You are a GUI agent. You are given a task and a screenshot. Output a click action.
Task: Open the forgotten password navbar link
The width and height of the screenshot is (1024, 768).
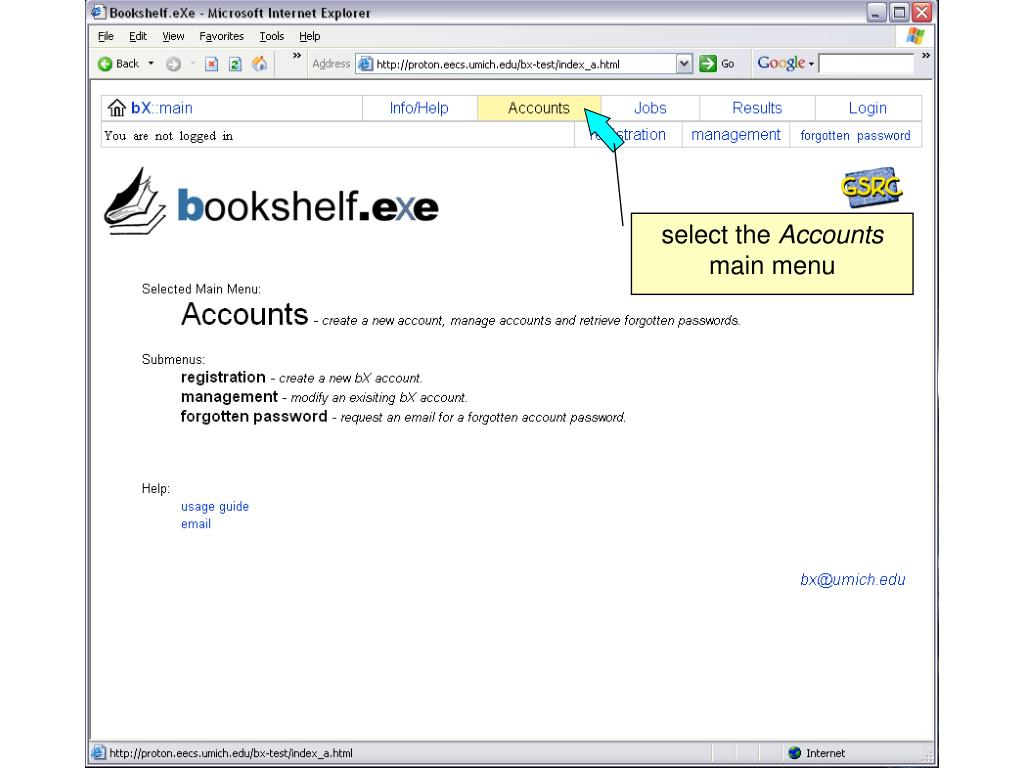pos(856,135)
